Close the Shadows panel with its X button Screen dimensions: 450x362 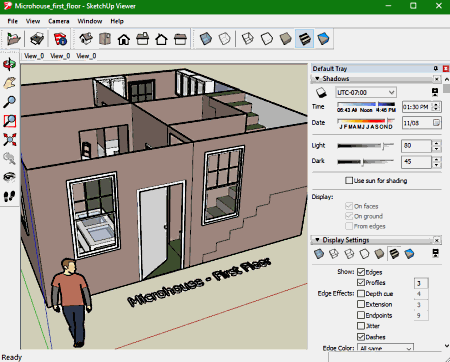coord(437,79)
